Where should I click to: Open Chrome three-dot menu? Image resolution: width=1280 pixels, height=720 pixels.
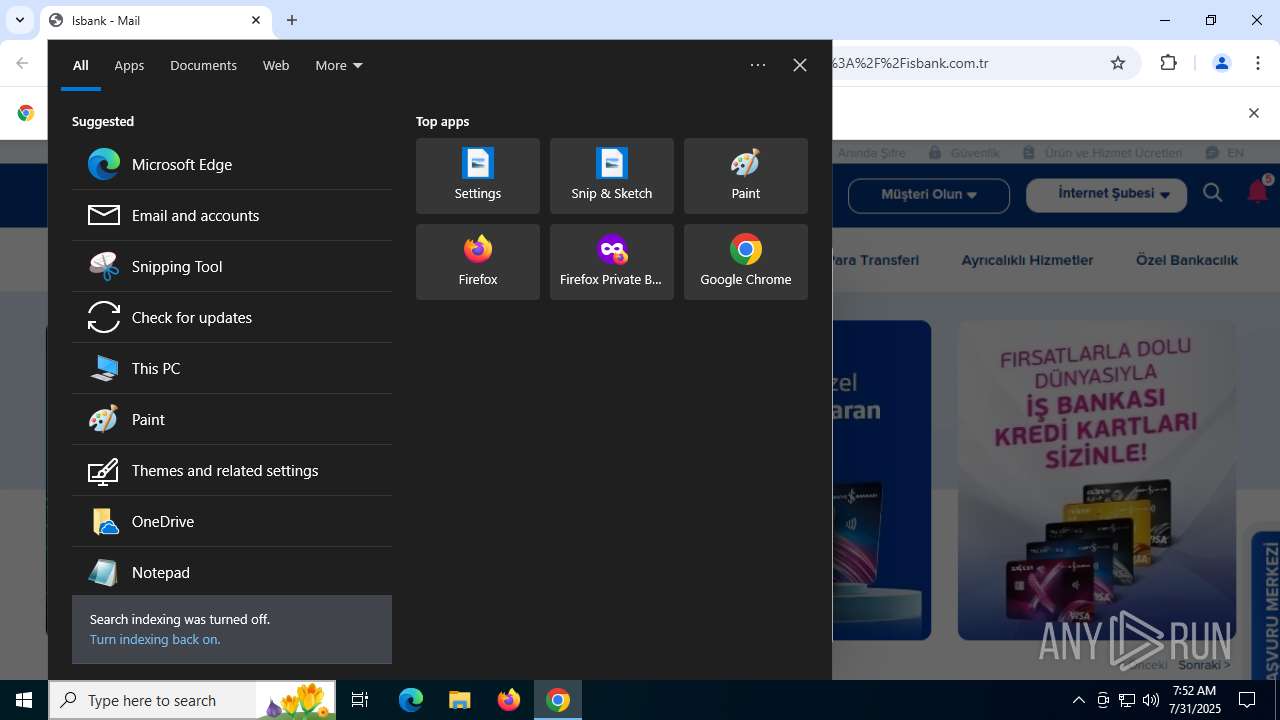pos(1258,63)
